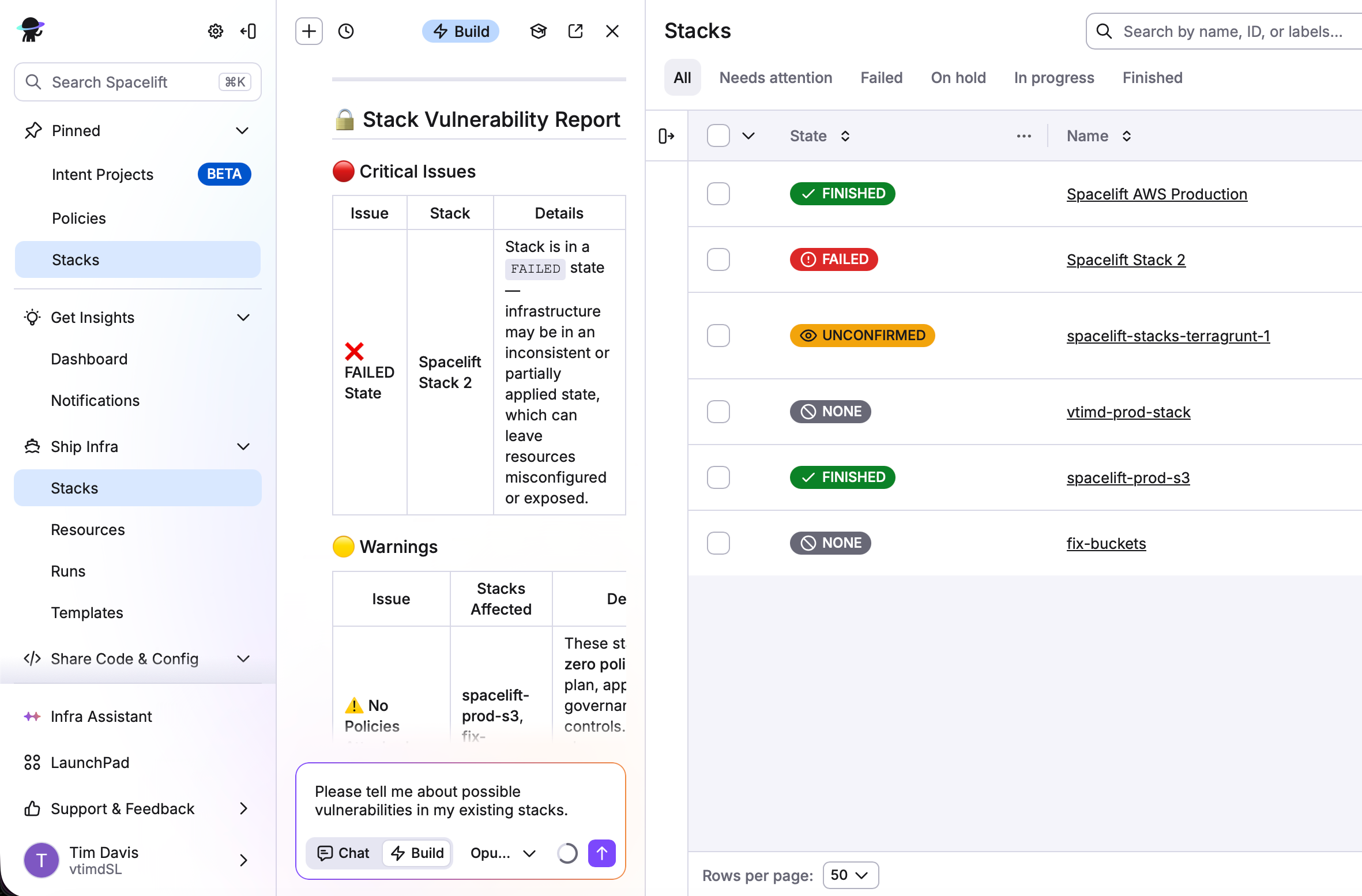This screenshot has width=1362, height=896.
Task: Select the spacelift-stacks-terragrunt-1 row checkbox
Action: [x=718, y=336]
